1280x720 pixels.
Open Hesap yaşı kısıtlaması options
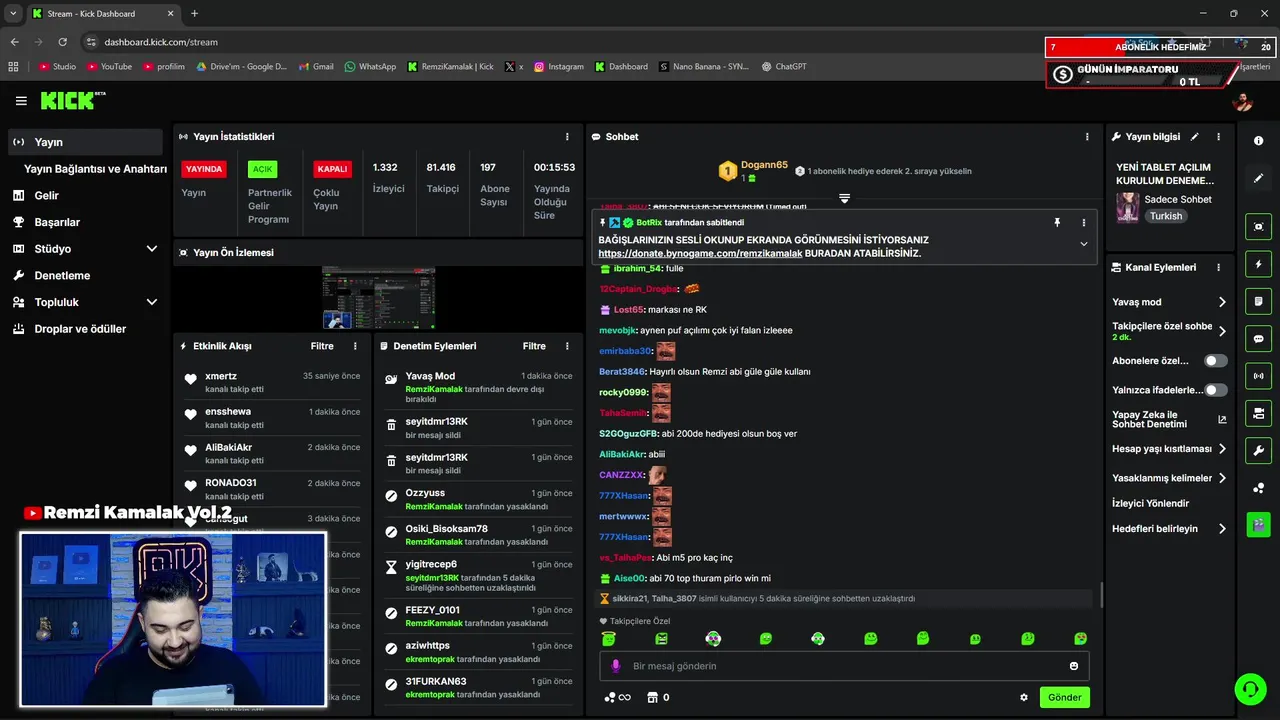point(1169,449)
